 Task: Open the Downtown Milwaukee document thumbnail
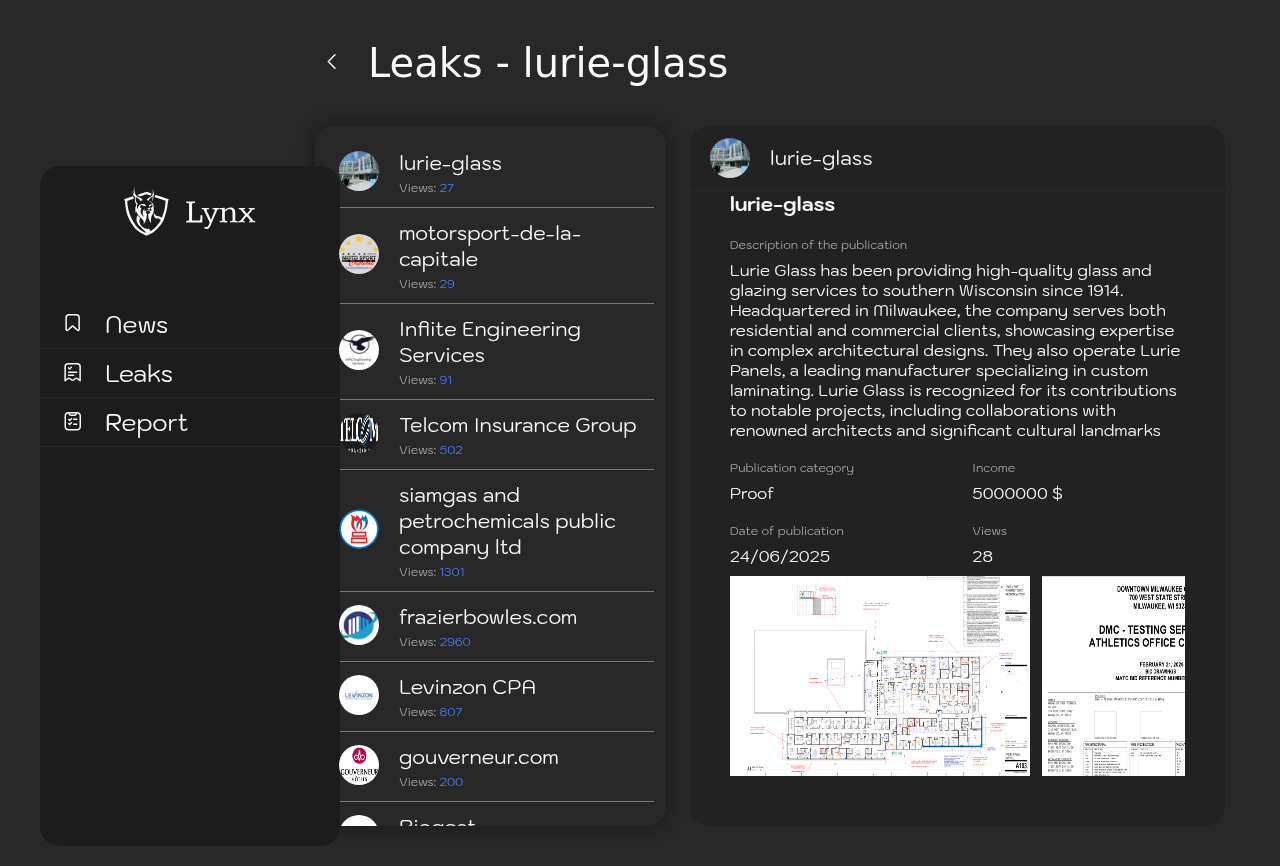(x=1113, y=676)
